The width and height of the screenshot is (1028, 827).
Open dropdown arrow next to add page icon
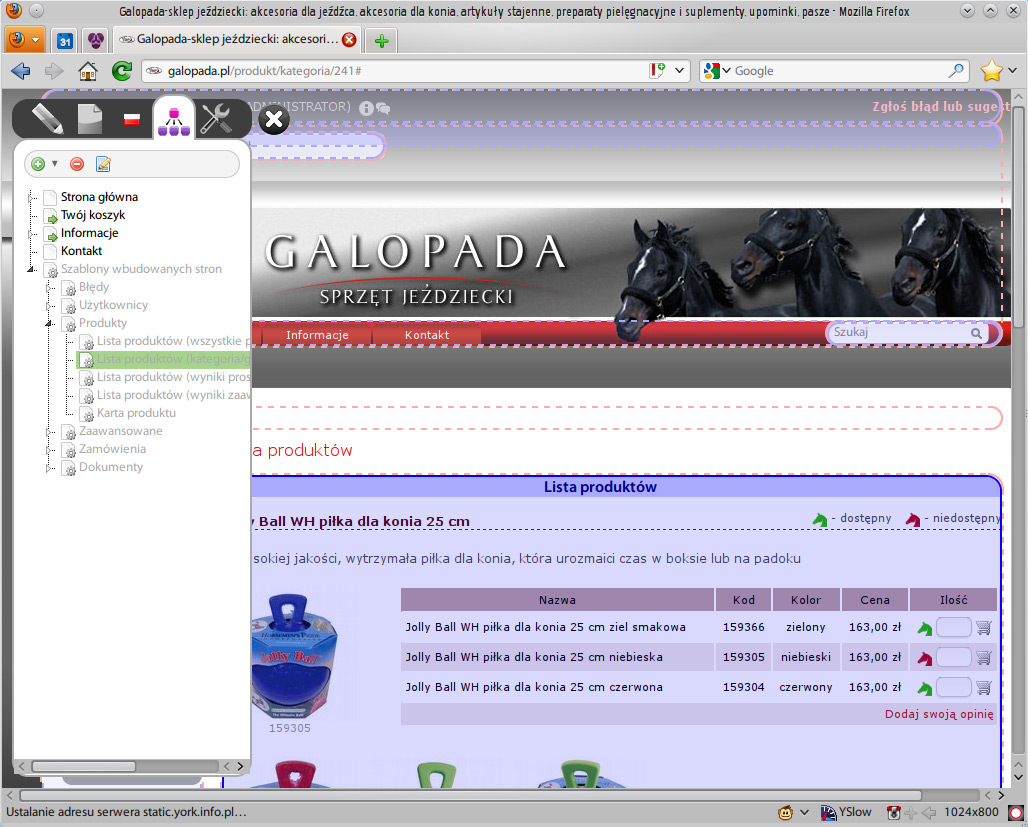coord(55,164)
